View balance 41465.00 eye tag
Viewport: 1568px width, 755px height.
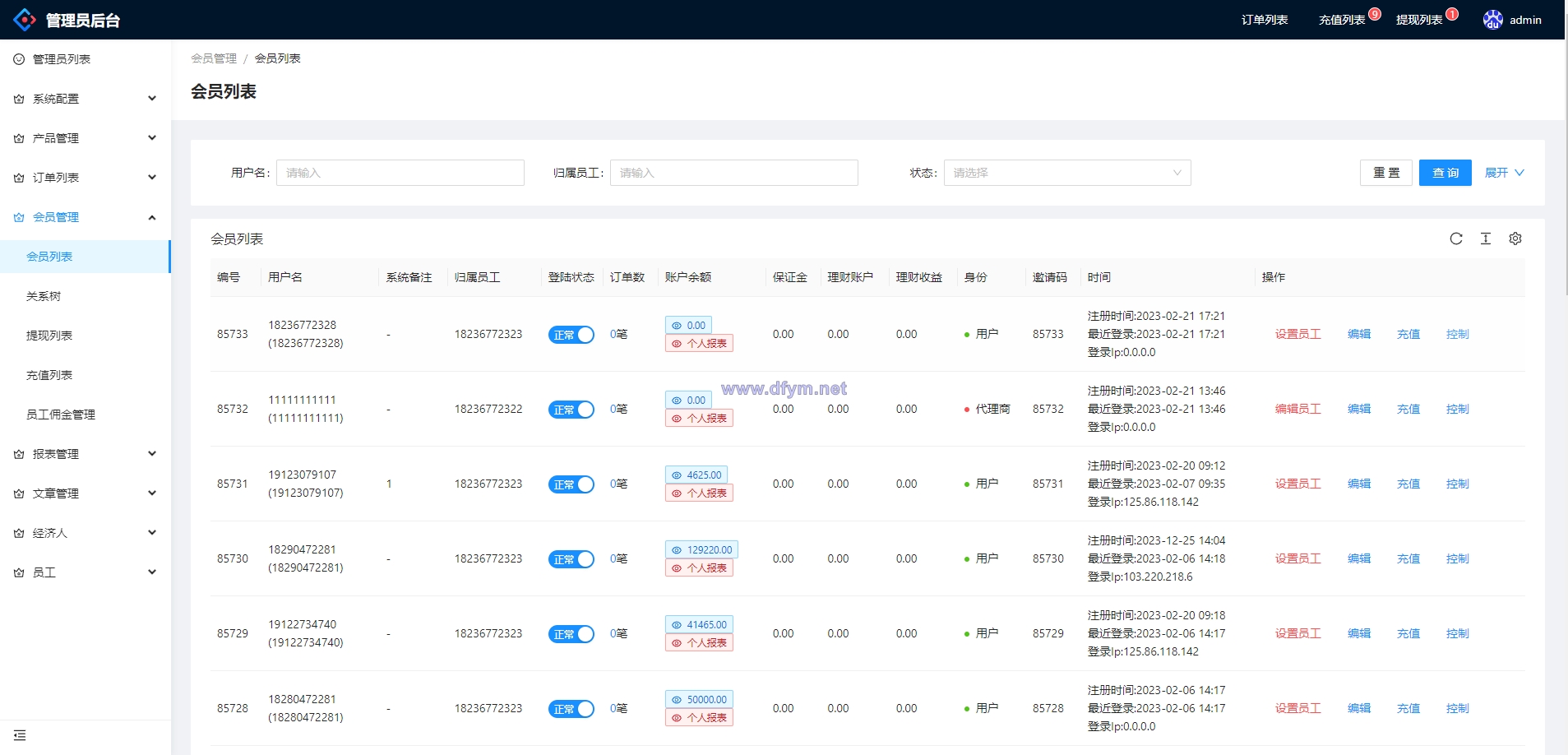699,624
